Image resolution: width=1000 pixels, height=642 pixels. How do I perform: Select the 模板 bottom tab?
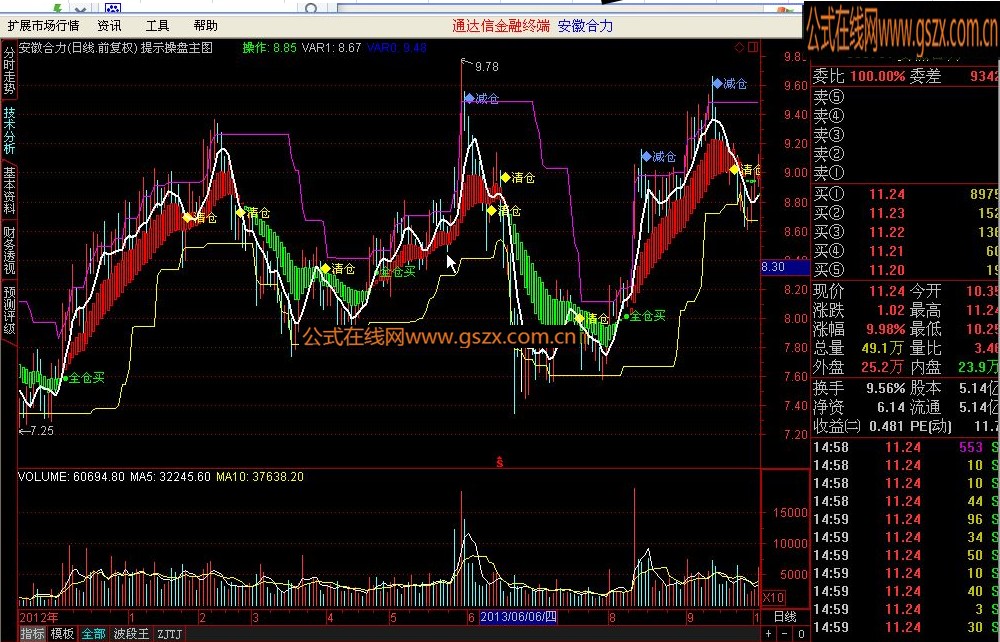[62, 634]
